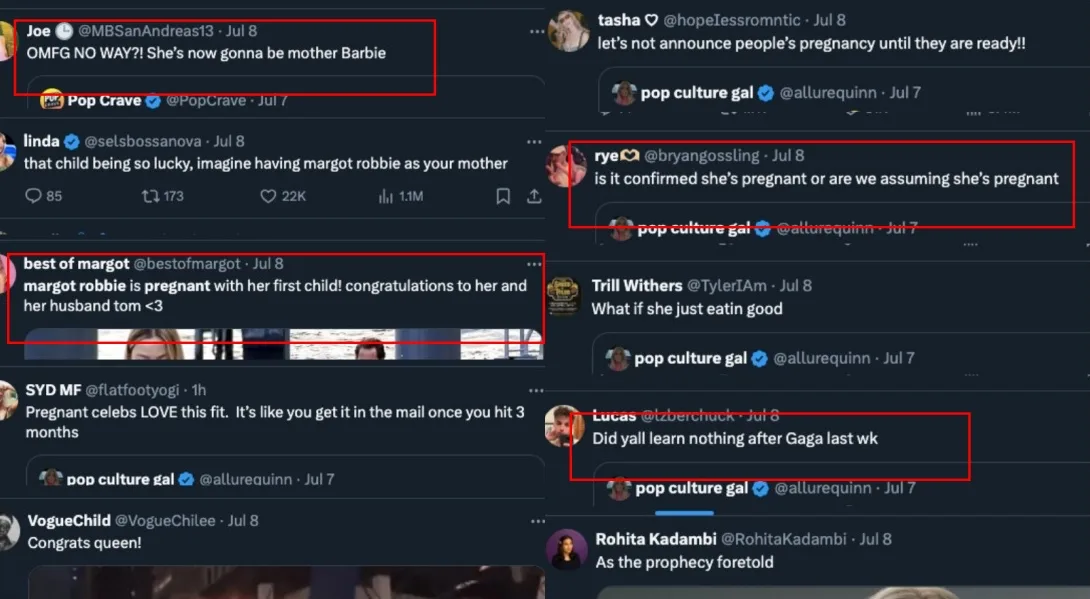Open more options menu on linda's tweet
The height and width of the screenshot is (599, 1090).
coord(534,142)
